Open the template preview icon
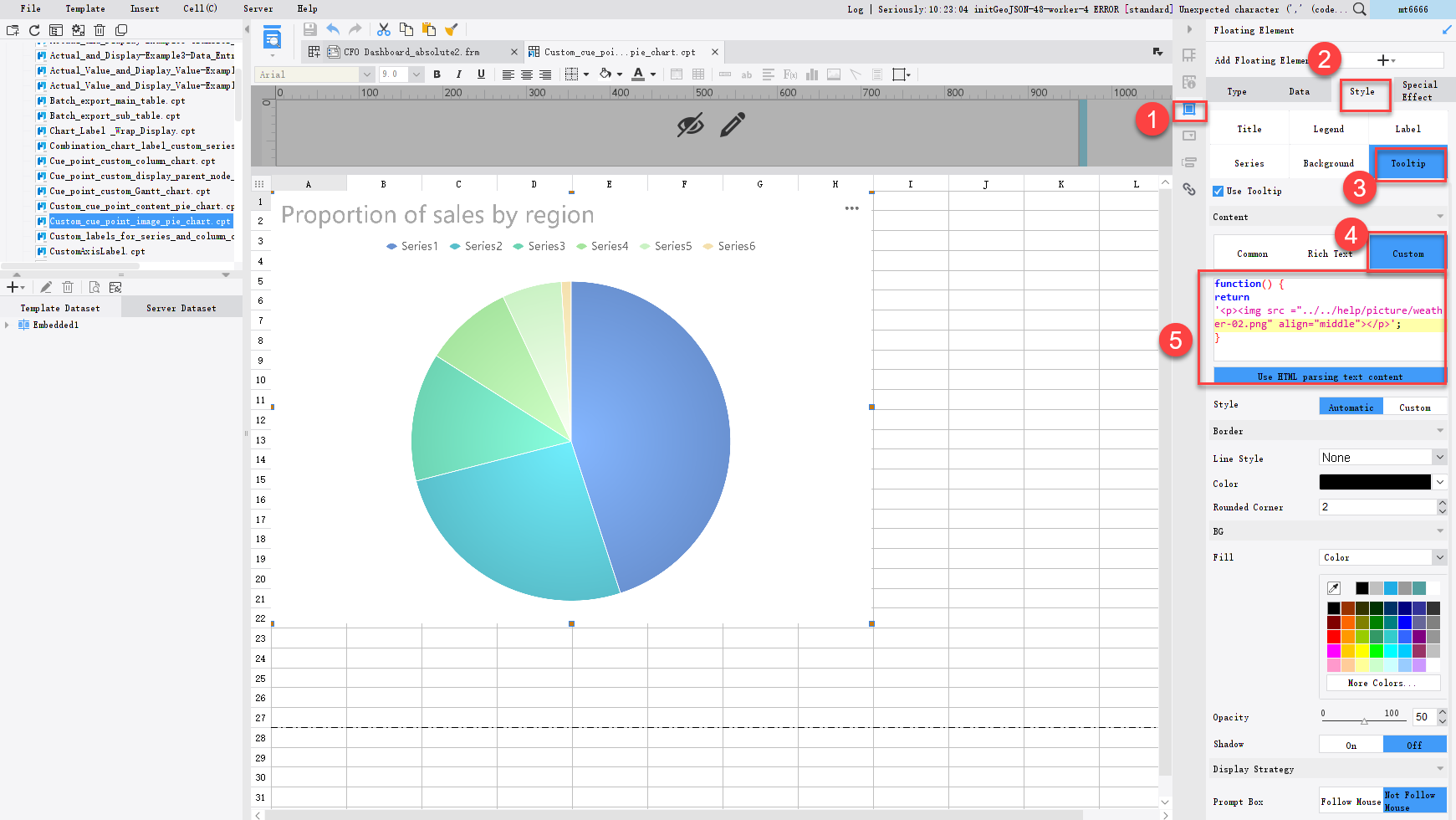The width and height of the screenshot is (1456, 820). click(273, 38)
